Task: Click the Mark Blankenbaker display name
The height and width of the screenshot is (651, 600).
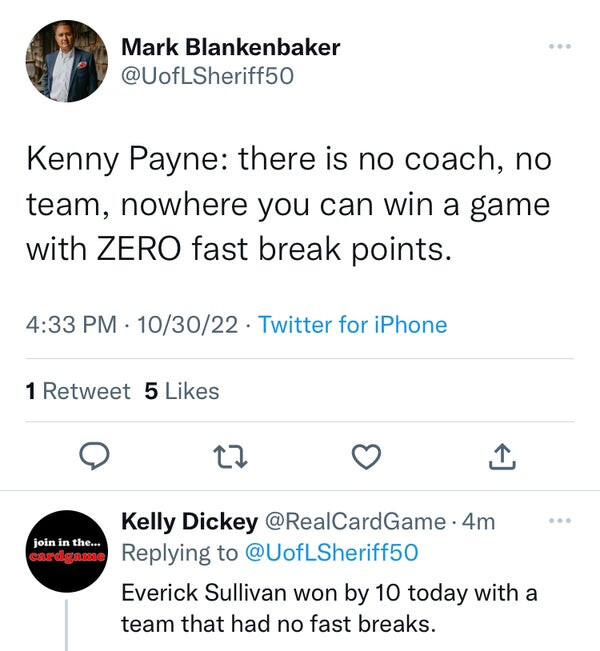Action: coord(230,47)
